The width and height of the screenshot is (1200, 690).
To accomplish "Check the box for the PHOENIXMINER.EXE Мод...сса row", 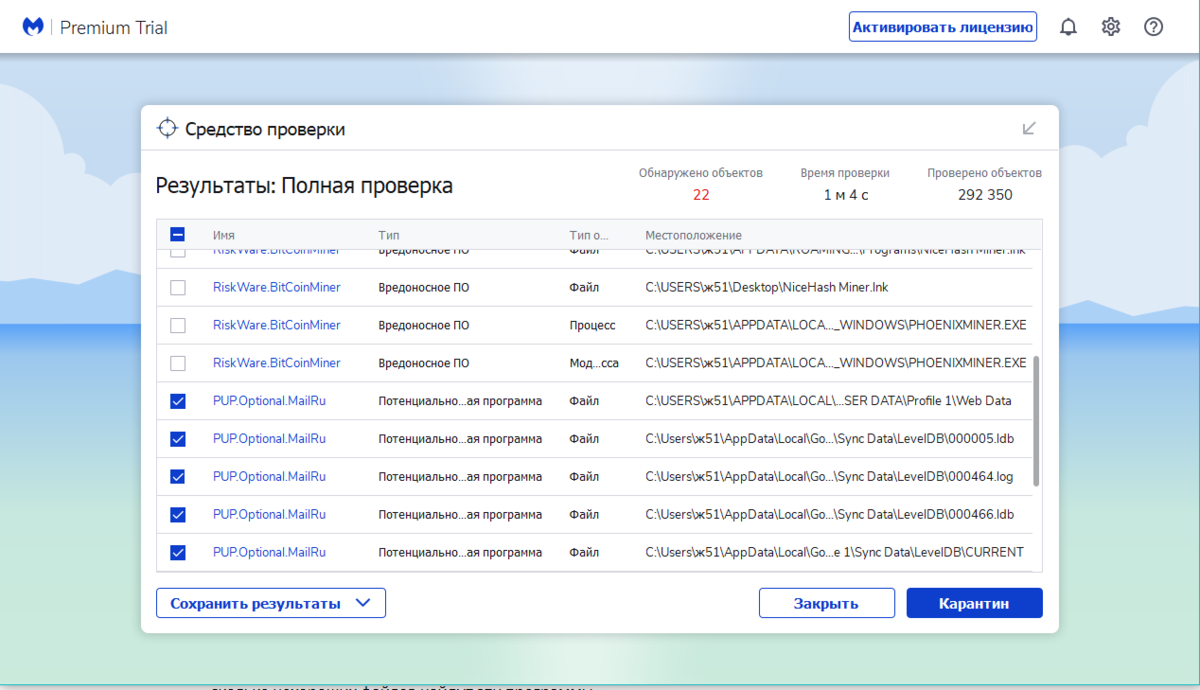I will [x=178, y=363].
